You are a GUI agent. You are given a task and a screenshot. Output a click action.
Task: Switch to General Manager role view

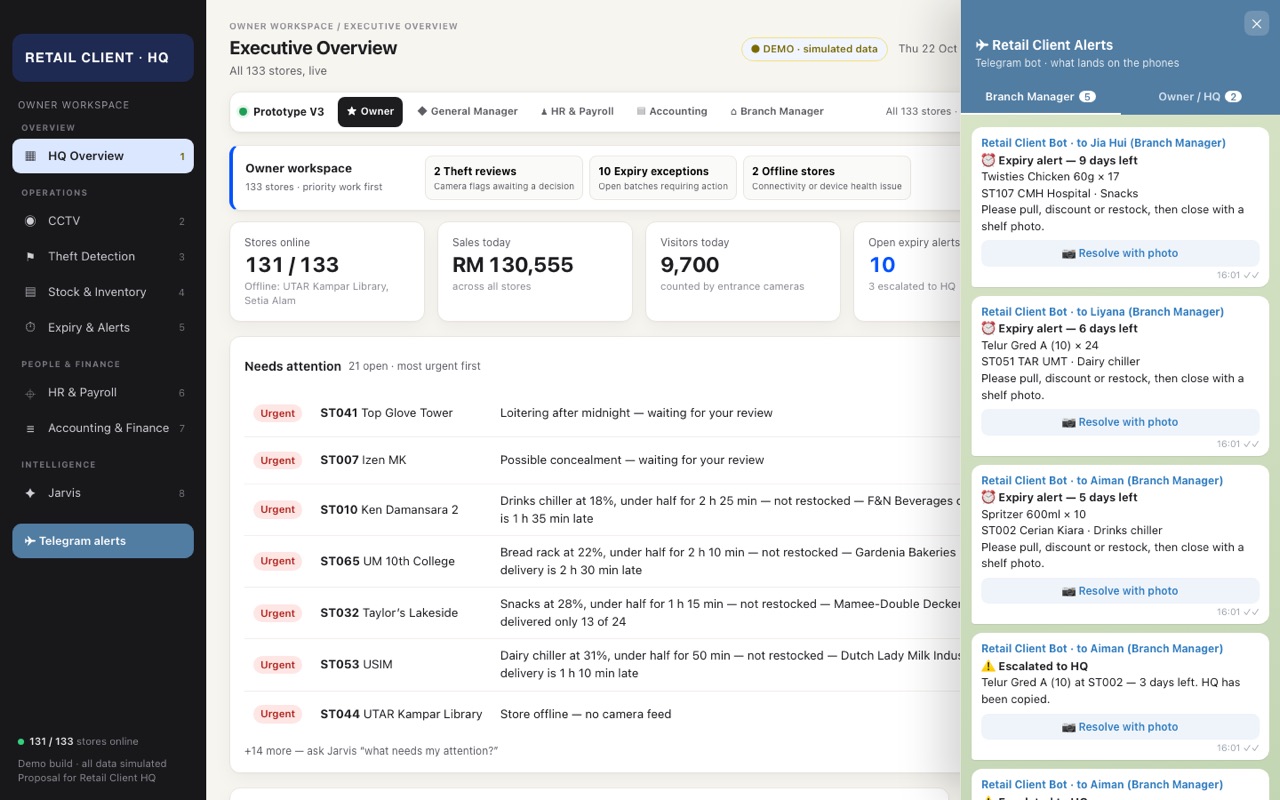[x=467, y=112]
